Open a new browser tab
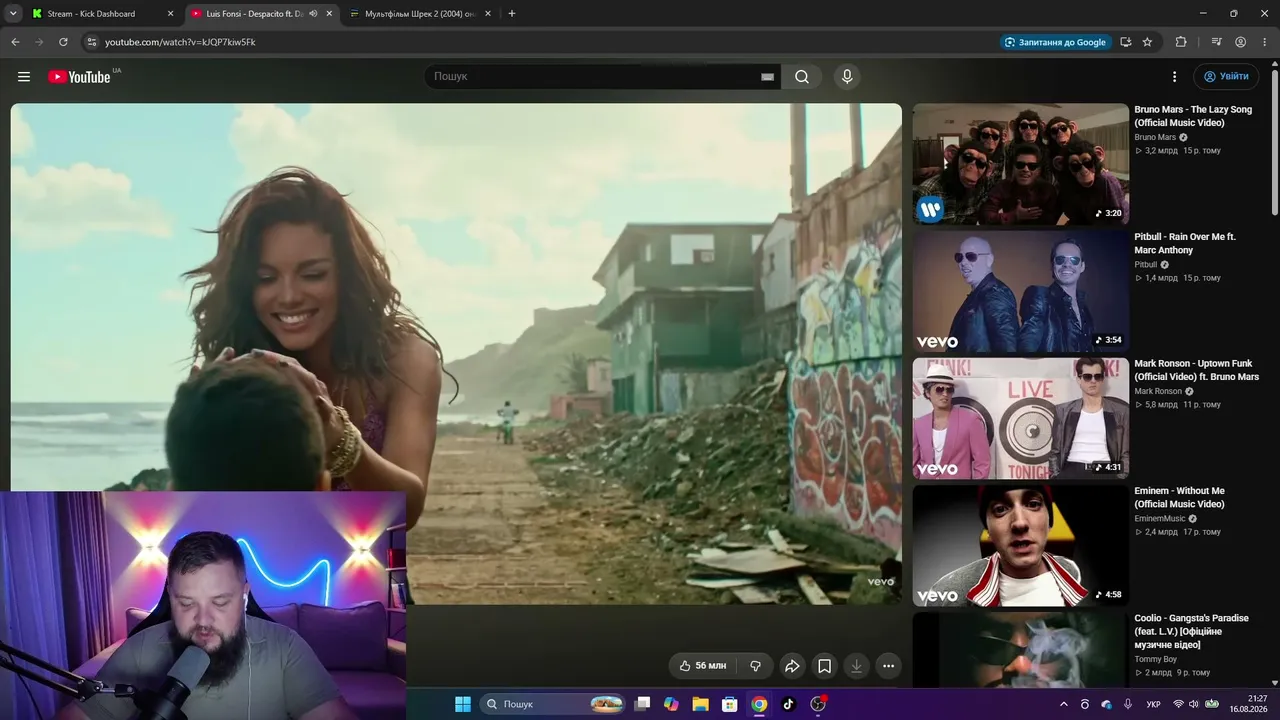 click(x=512, y=14)
